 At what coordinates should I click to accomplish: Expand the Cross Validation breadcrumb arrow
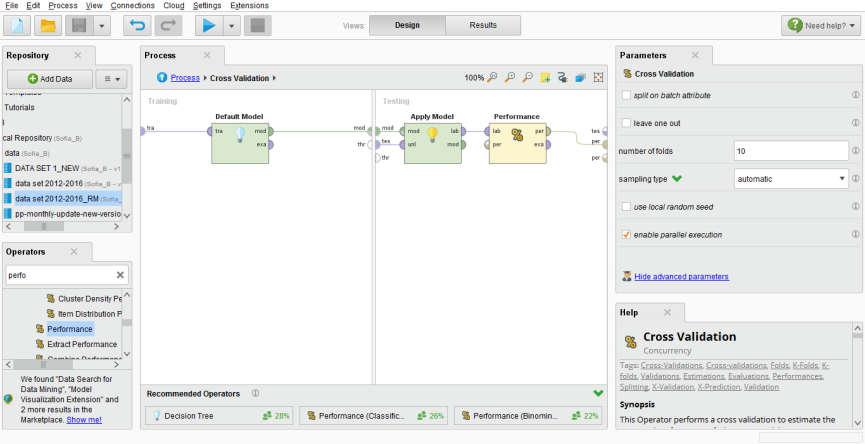pyautogui.click(x=274, y=78)
